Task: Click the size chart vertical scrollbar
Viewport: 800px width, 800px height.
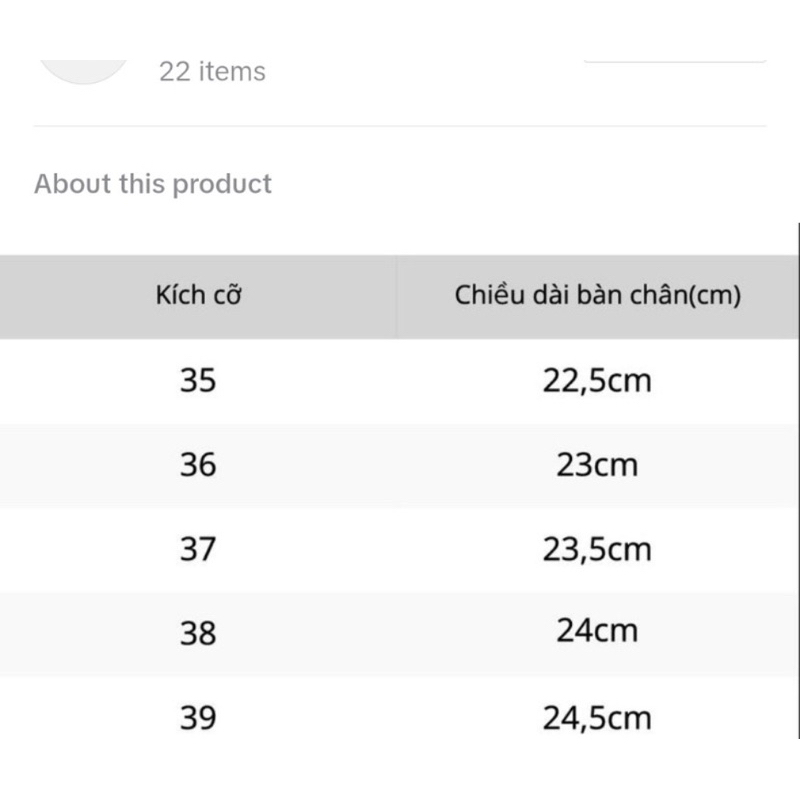Action: point(798,481)
